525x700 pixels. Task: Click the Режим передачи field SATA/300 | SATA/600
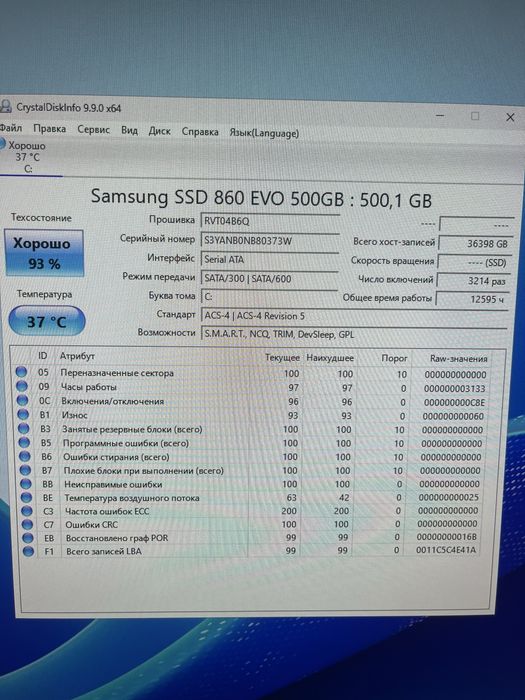(x=269, y=279)
